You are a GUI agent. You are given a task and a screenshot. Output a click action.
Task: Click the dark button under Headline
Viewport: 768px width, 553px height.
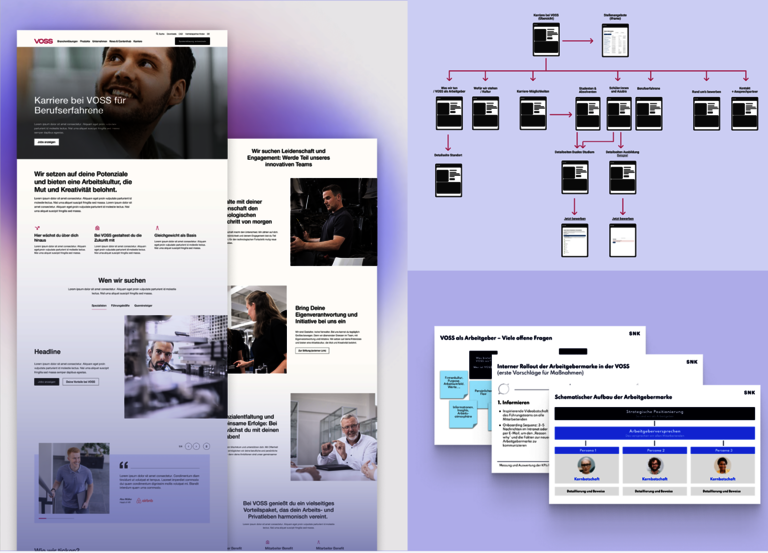click(47, 382)
